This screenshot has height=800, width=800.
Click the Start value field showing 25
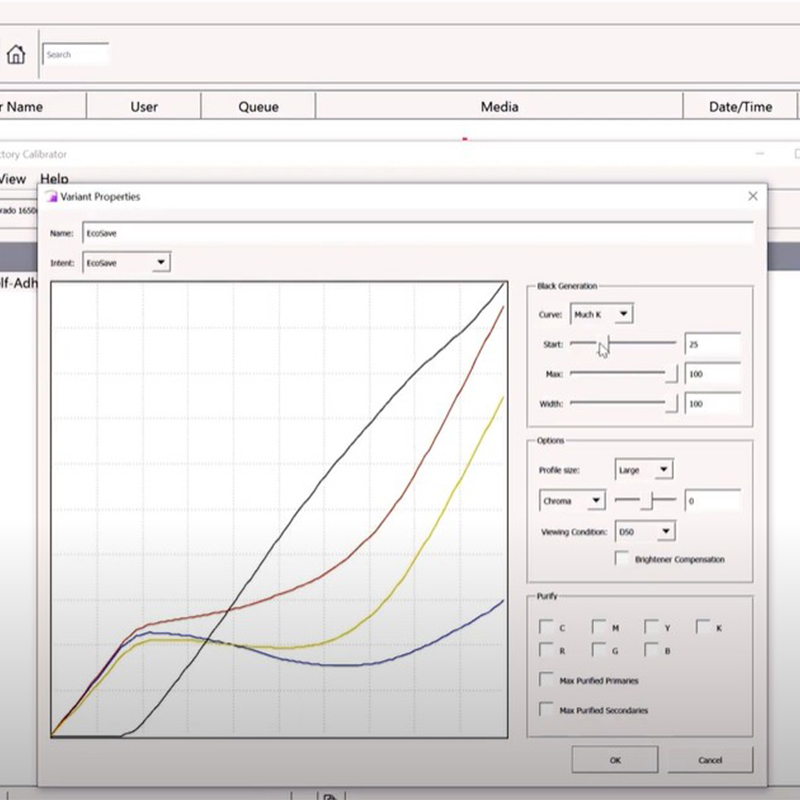click(713, 344)
